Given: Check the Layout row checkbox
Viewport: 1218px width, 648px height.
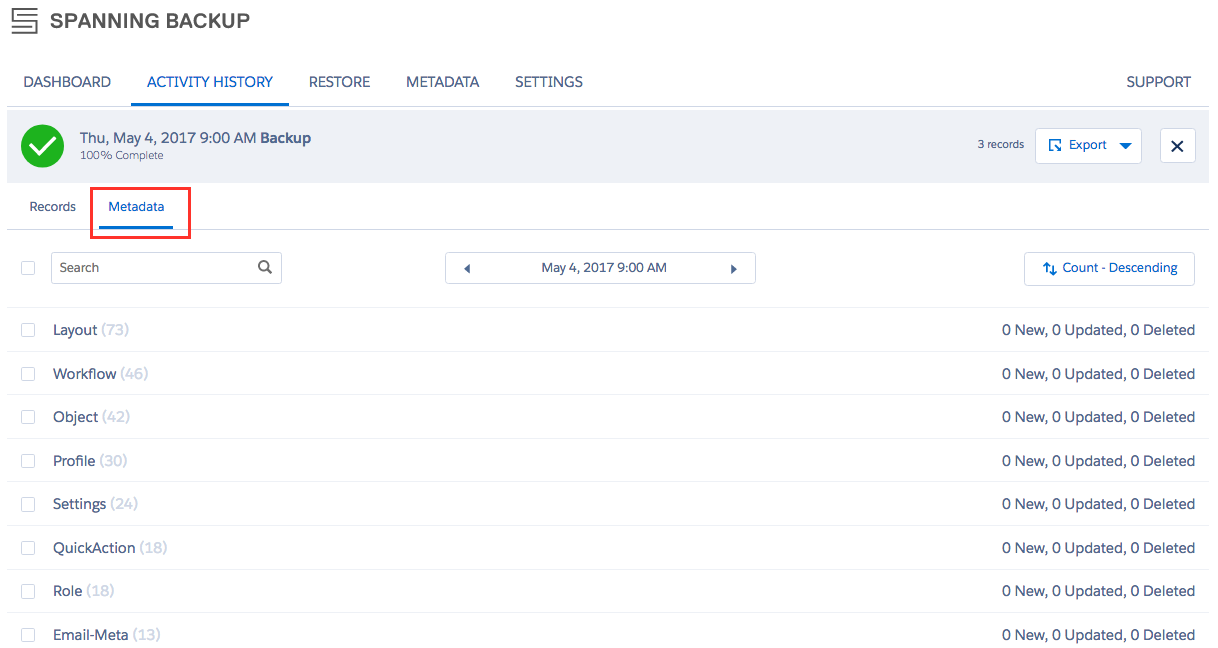Looking at the screenshot, I should pos(28,330).
